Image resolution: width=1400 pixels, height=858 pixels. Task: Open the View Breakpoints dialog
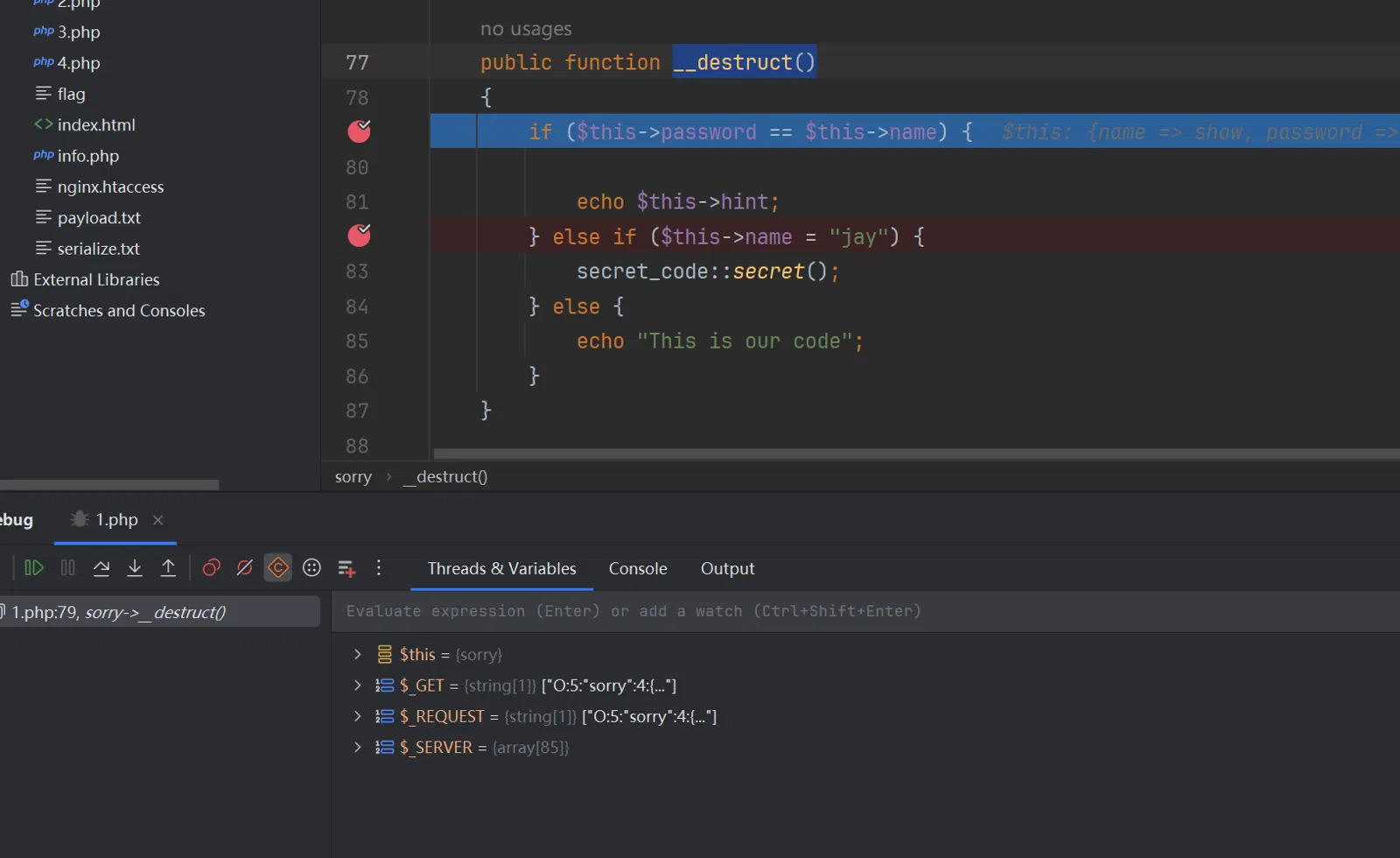[x=211, y=568]
